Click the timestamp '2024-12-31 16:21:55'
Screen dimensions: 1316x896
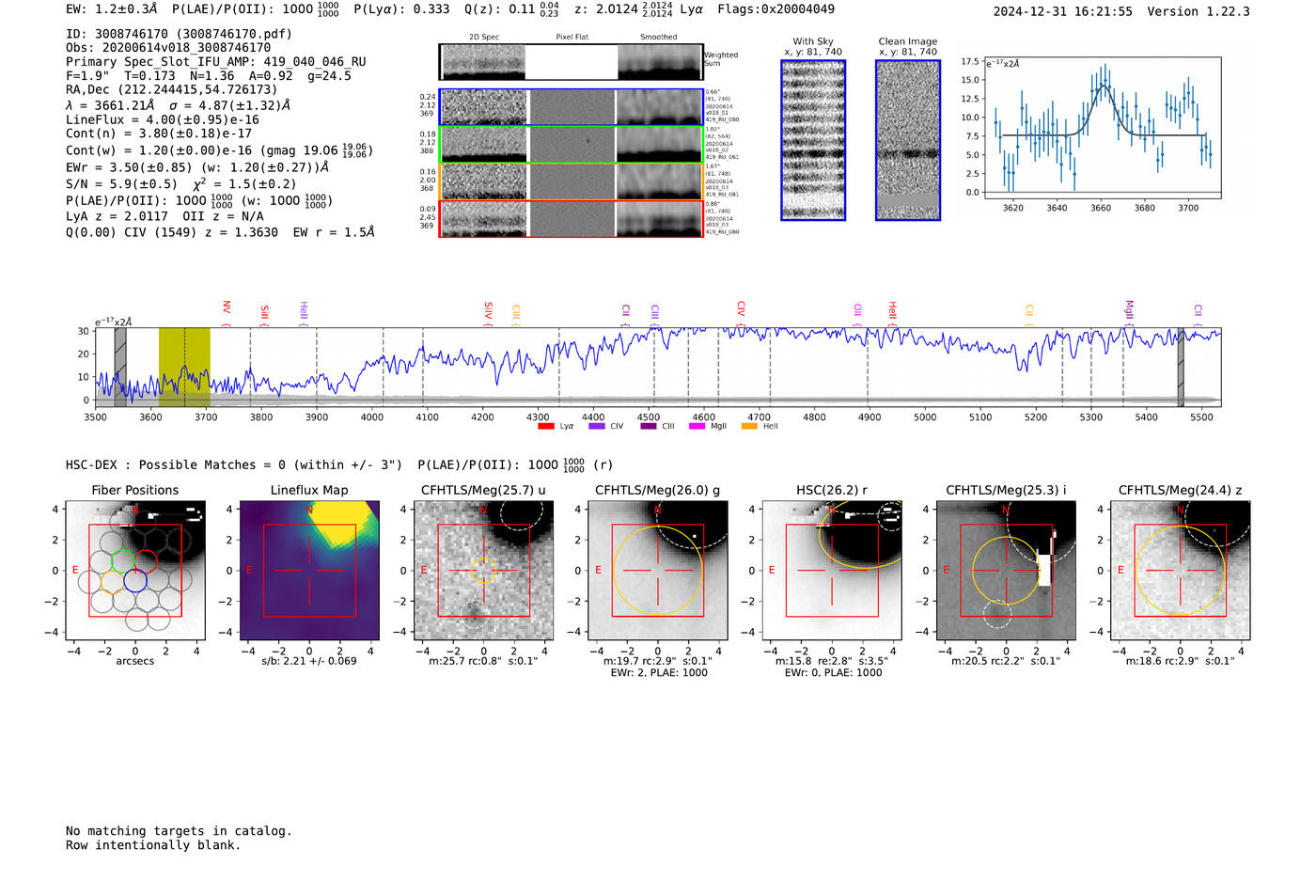click(x=1063, y=12)
